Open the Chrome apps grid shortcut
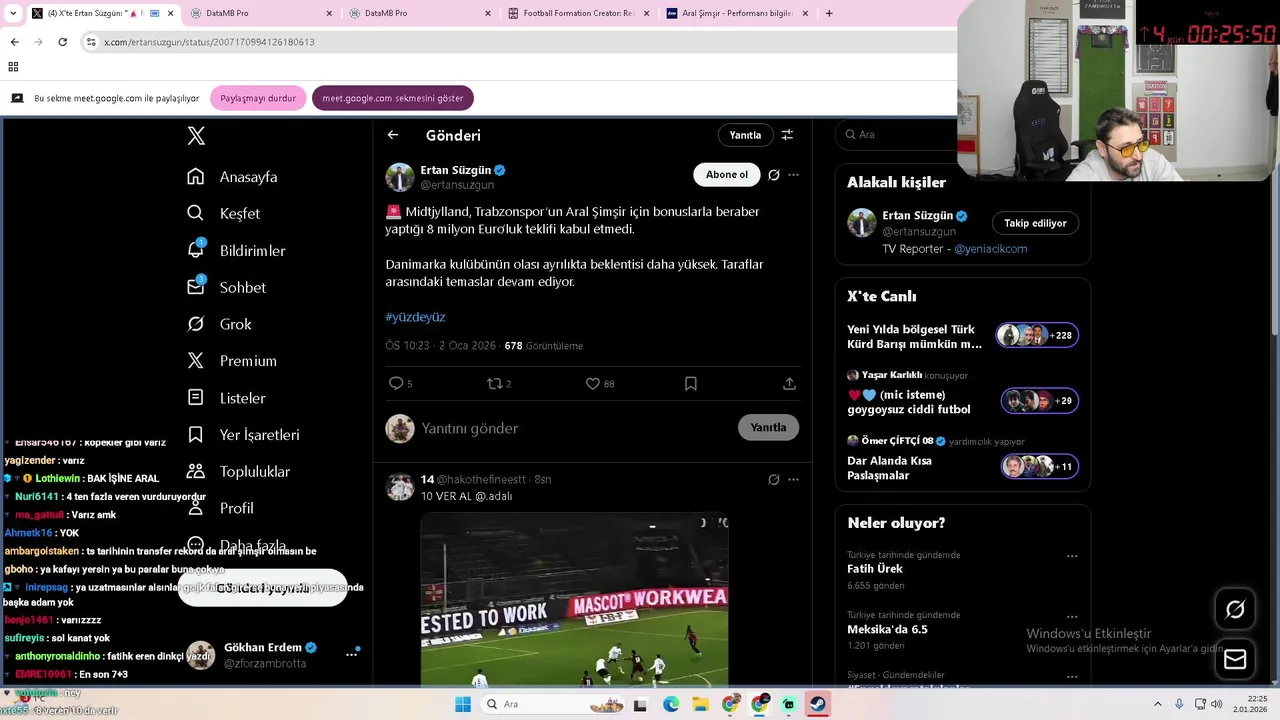Viewport: 1280px width, 720px height. [13, 67]
